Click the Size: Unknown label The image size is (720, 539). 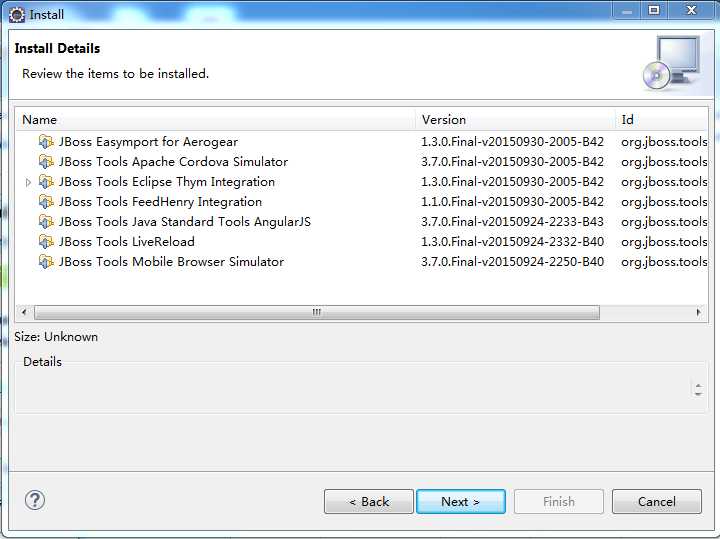(56, 337)
